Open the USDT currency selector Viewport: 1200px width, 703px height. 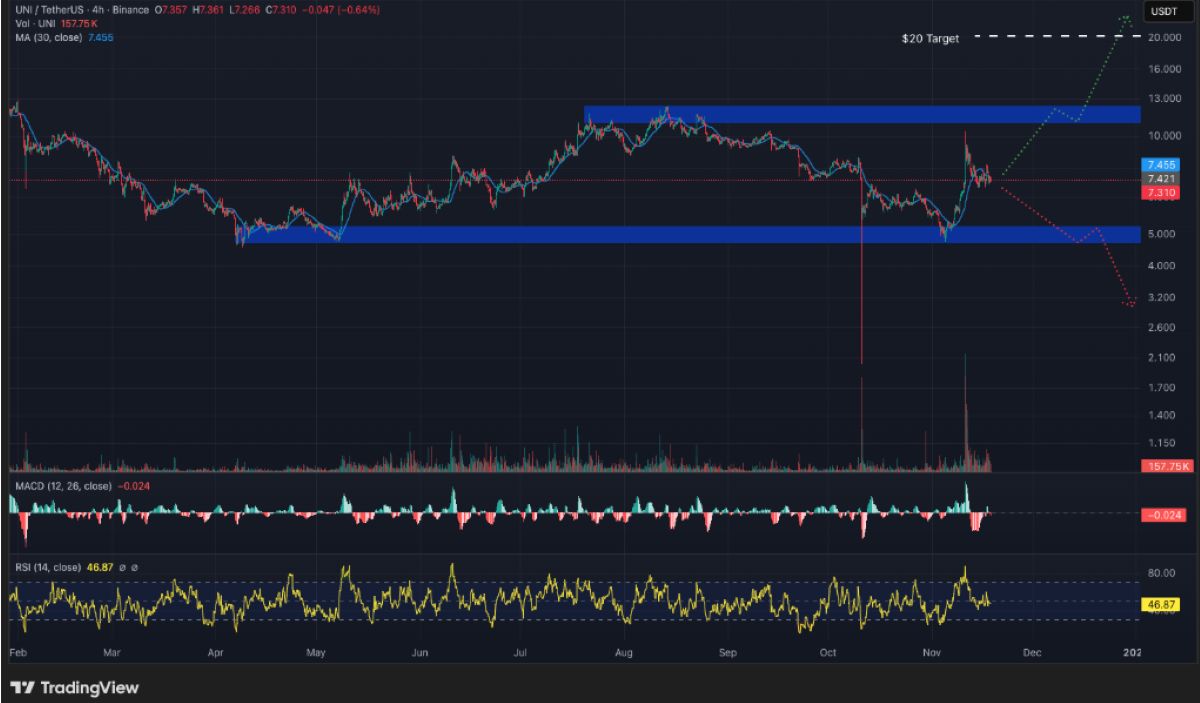click(1164, 11)
